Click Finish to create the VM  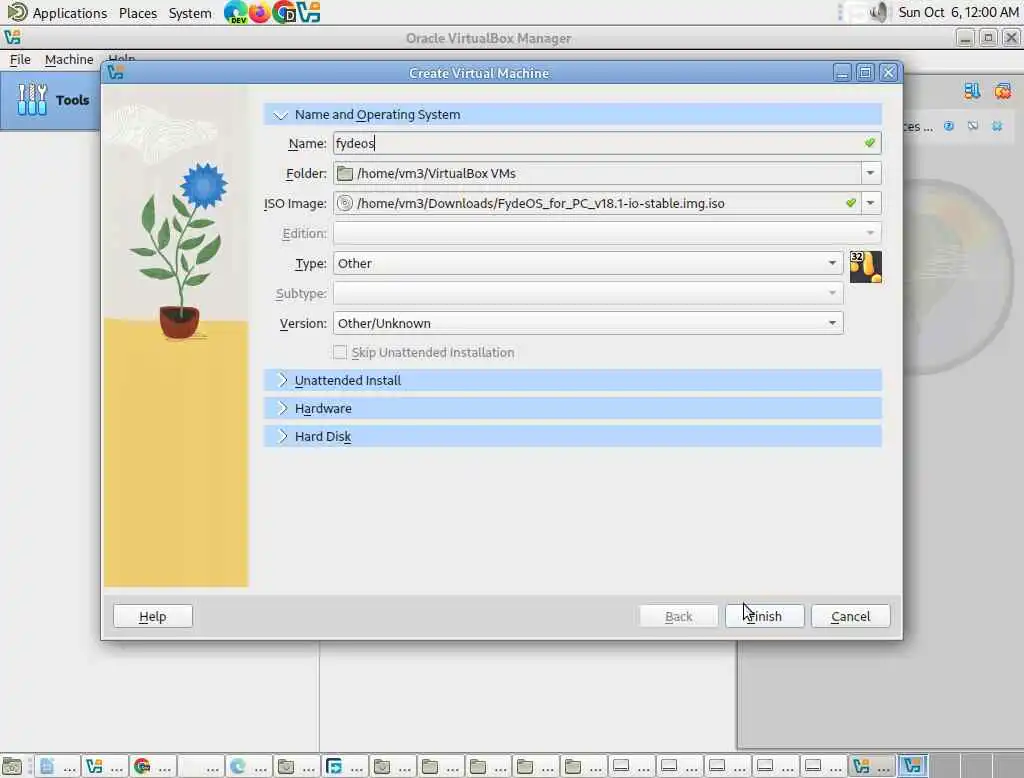[x=764, y=616]
